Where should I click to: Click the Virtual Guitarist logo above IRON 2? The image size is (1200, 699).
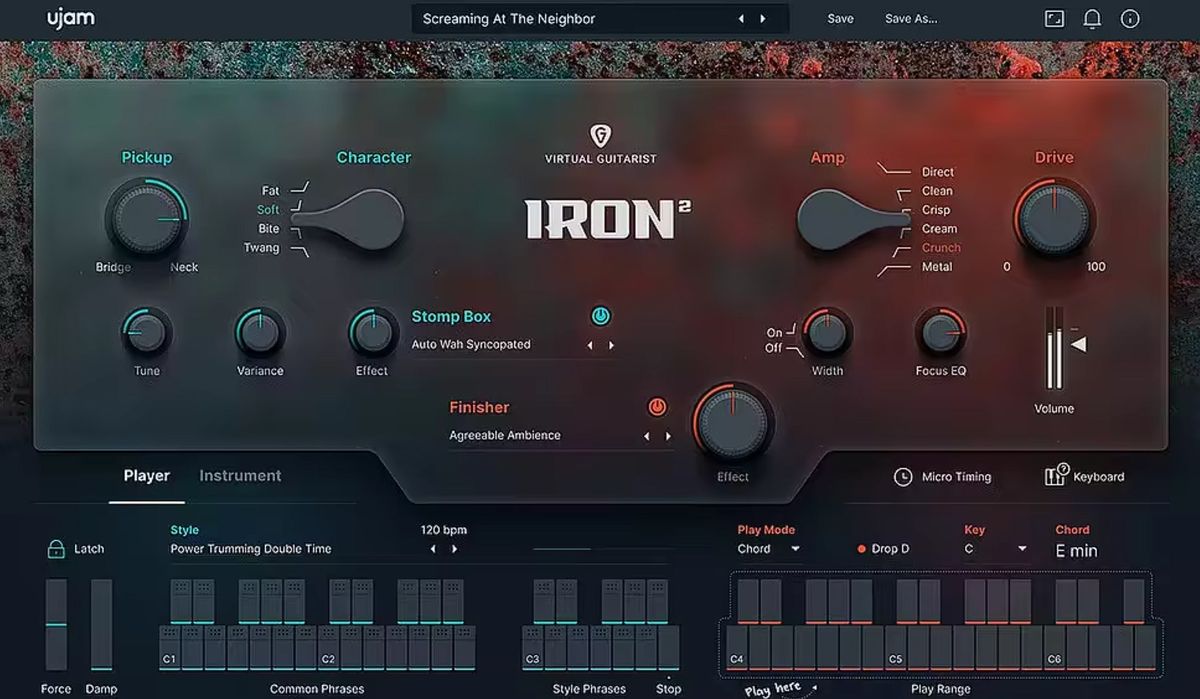click(601, 141)
